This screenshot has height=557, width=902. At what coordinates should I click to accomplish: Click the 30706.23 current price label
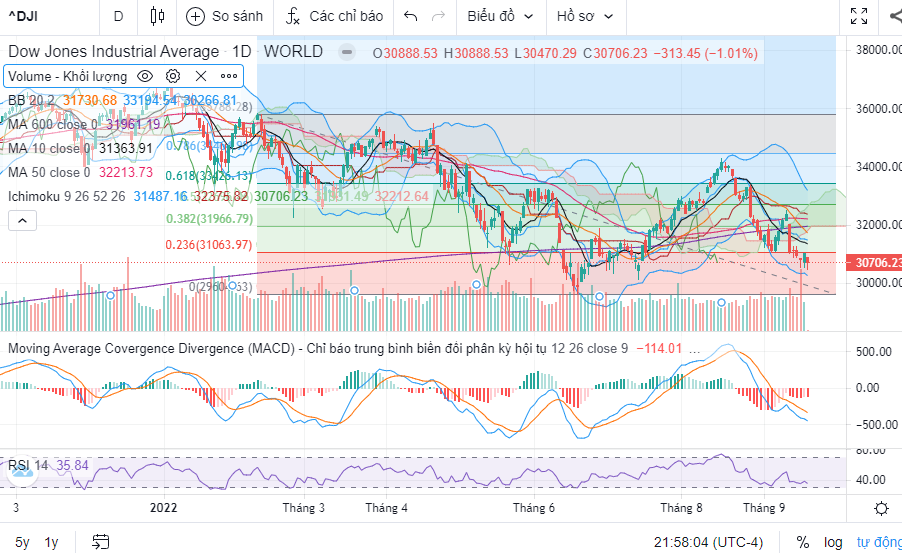(x=874, y=262)
